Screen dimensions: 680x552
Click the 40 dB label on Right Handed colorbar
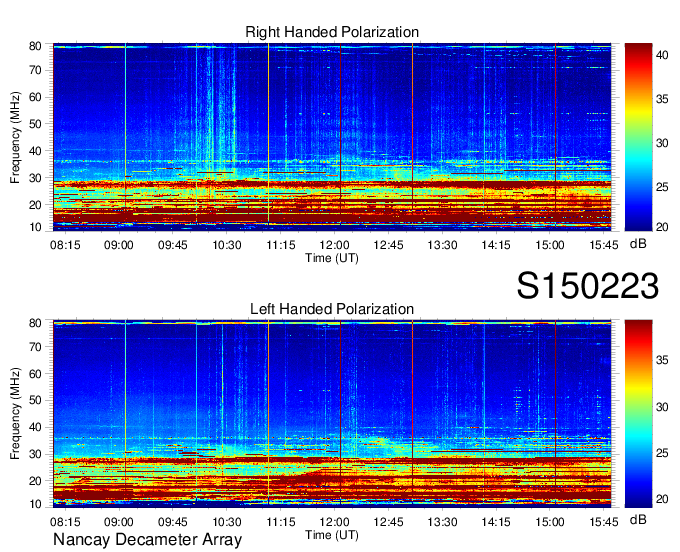[662, 55]
